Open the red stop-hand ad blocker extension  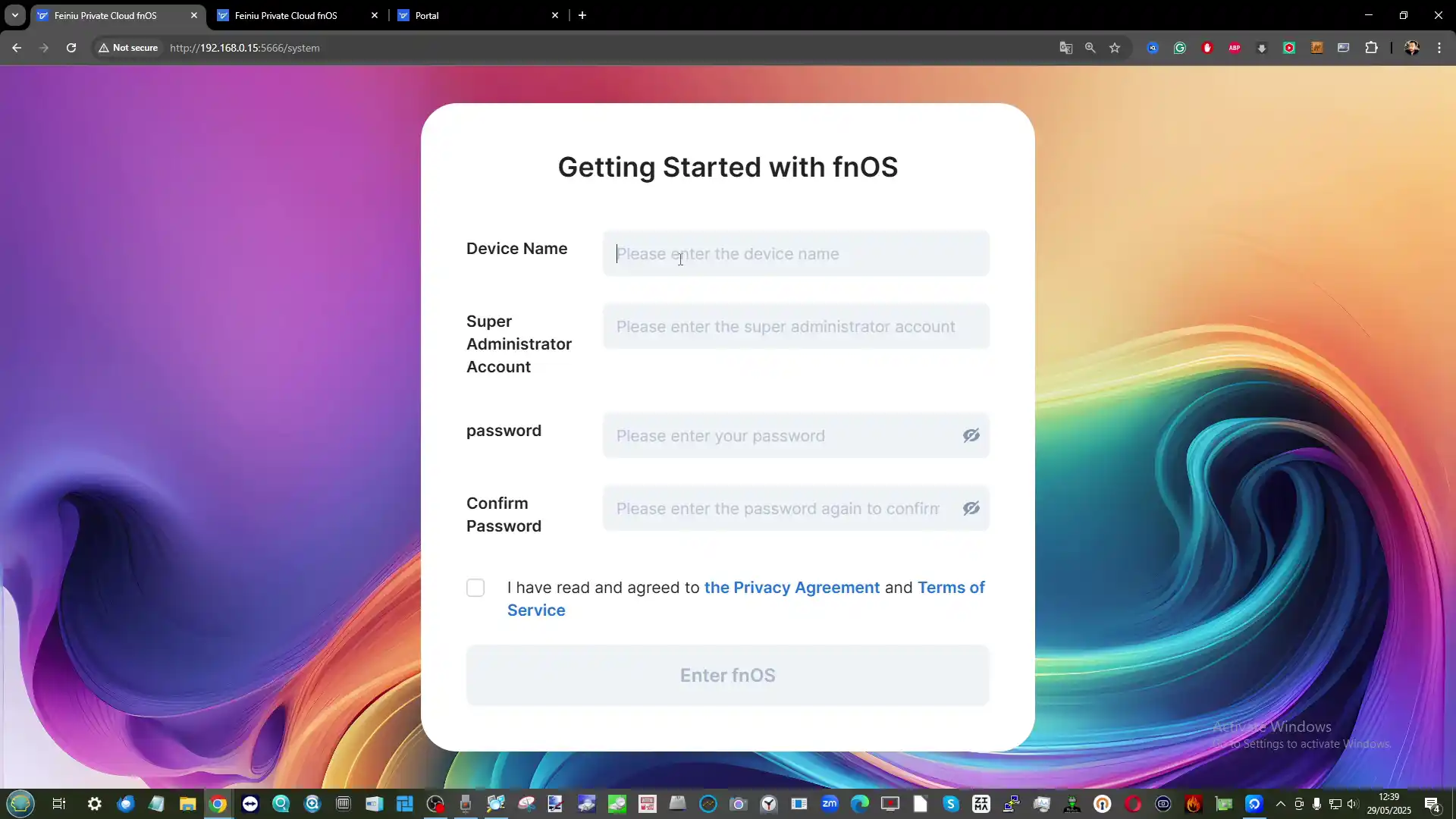click(x=1207, y=48)
